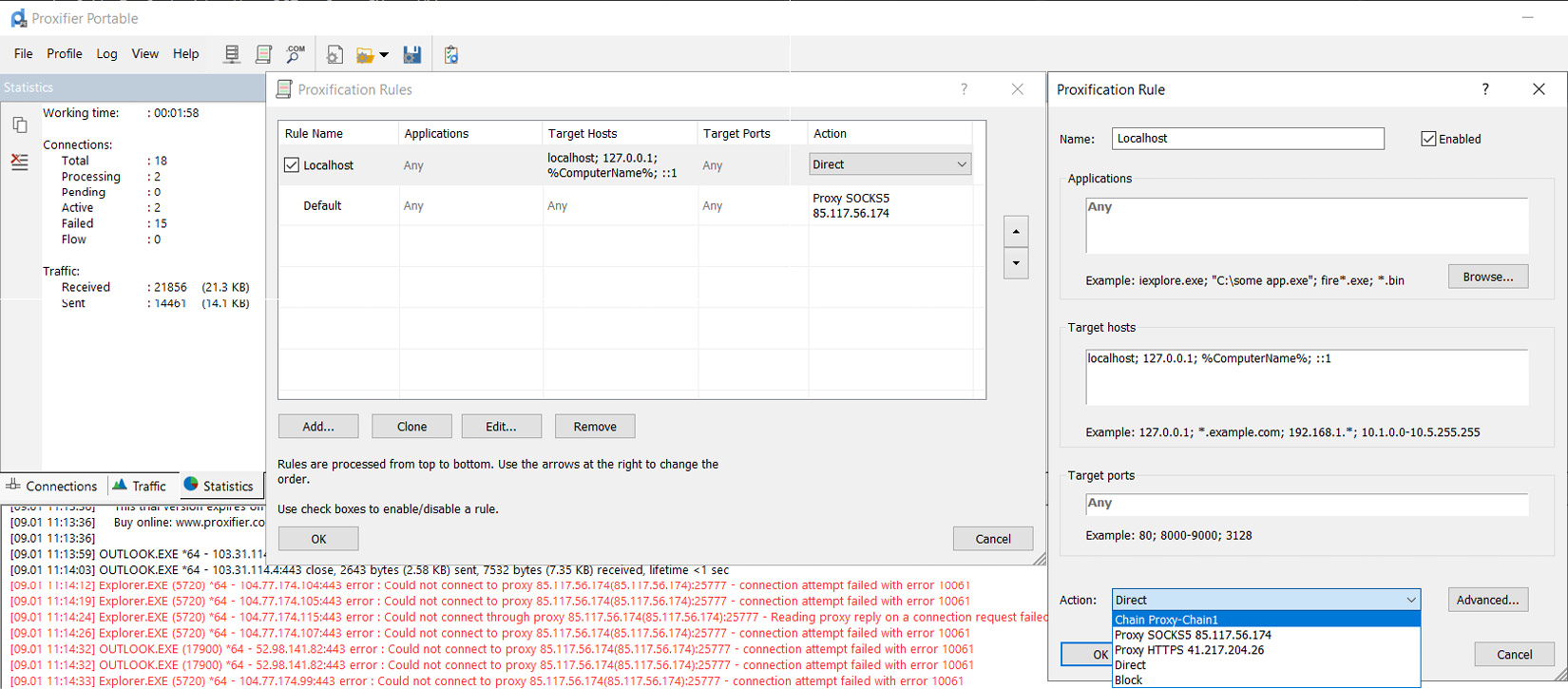1568x689 pixels.
Task: Click the Action column header
Action: click(890, 133)
